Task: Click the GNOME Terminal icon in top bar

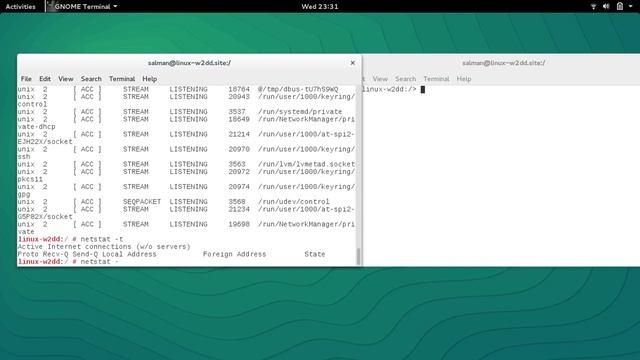Action: [51, 6]
